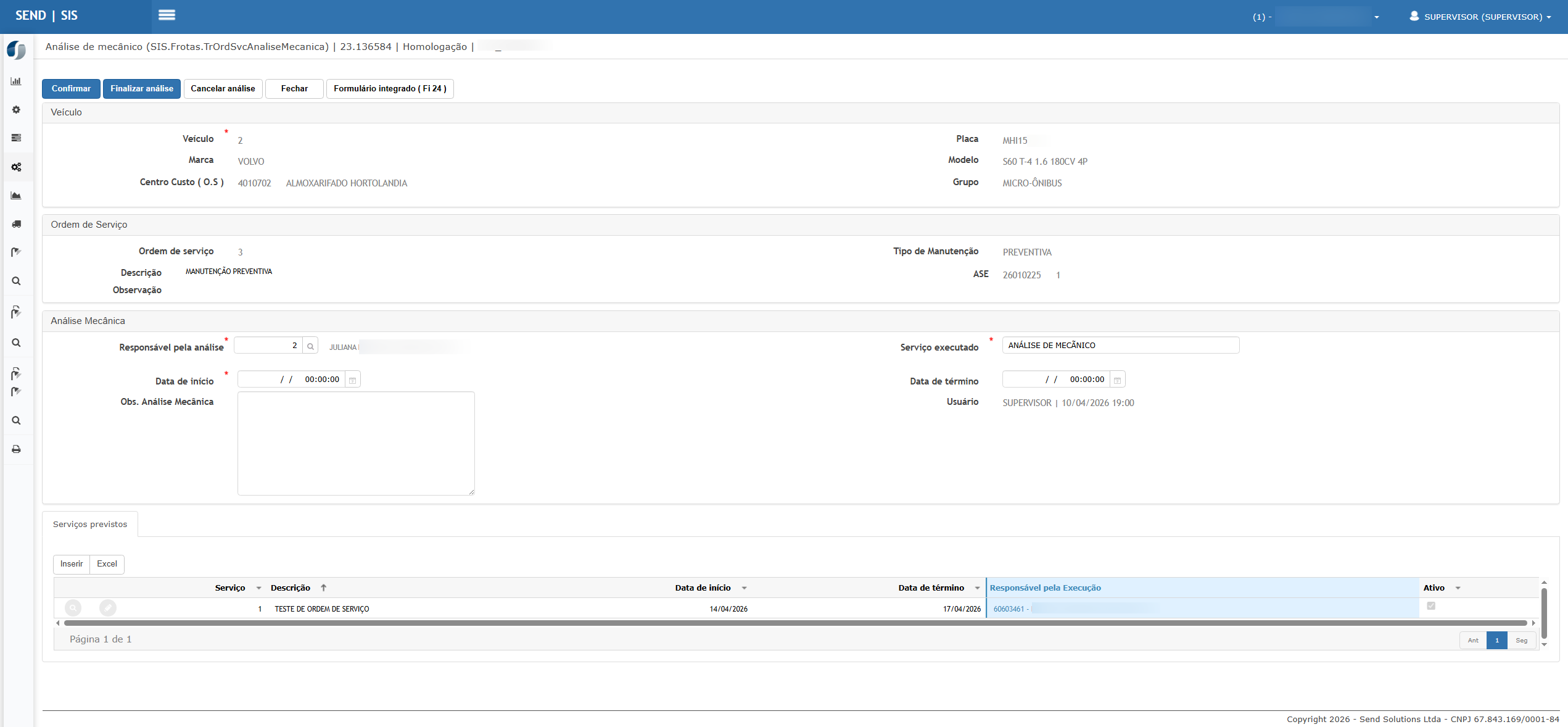Viewport: 1568px width, 727px height.
Task: Click the Finalizar análise button
Action: 142,89
